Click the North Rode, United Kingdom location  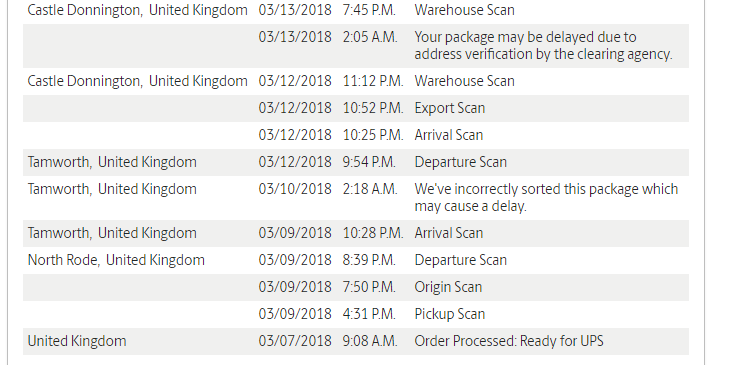tap(116, 260)
